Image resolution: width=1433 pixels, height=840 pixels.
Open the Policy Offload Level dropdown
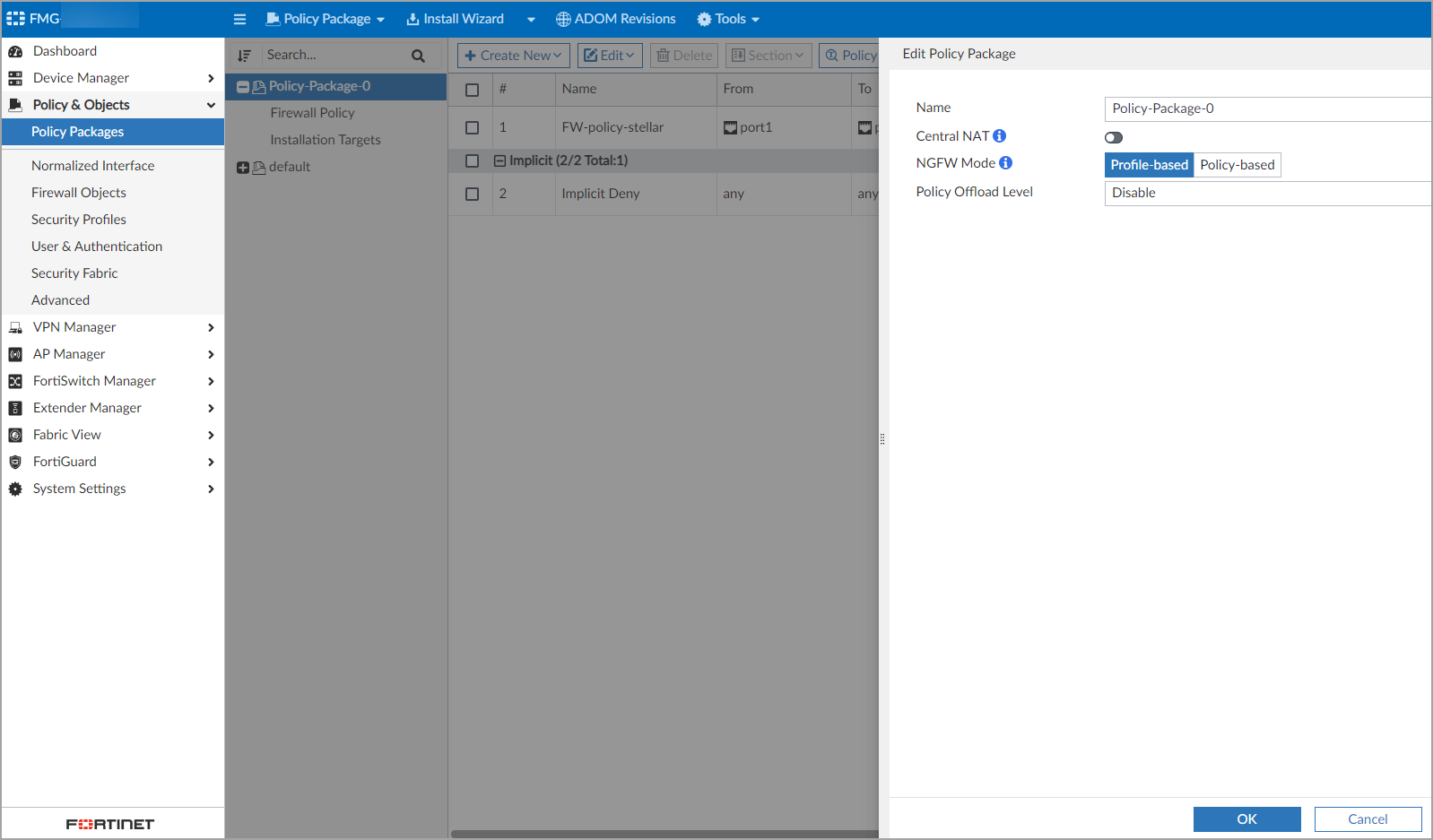click(x=1266, y=193)
